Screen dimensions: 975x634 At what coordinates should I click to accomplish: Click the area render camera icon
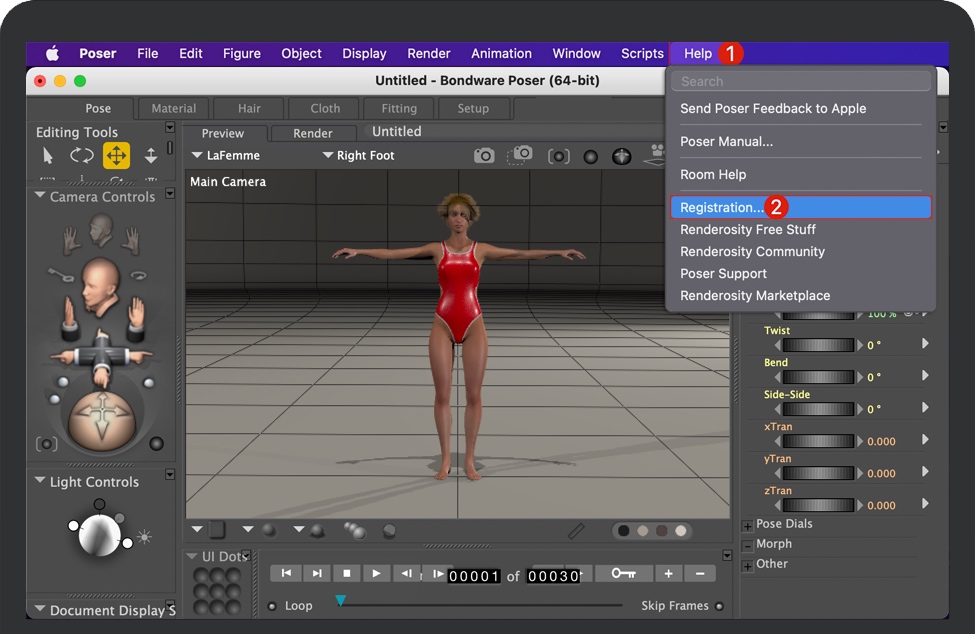click(x=520, y=155)
